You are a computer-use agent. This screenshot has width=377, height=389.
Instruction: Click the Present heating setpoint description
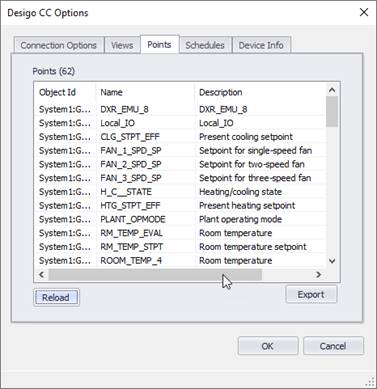pyautogui.click(x=247, y=206)
